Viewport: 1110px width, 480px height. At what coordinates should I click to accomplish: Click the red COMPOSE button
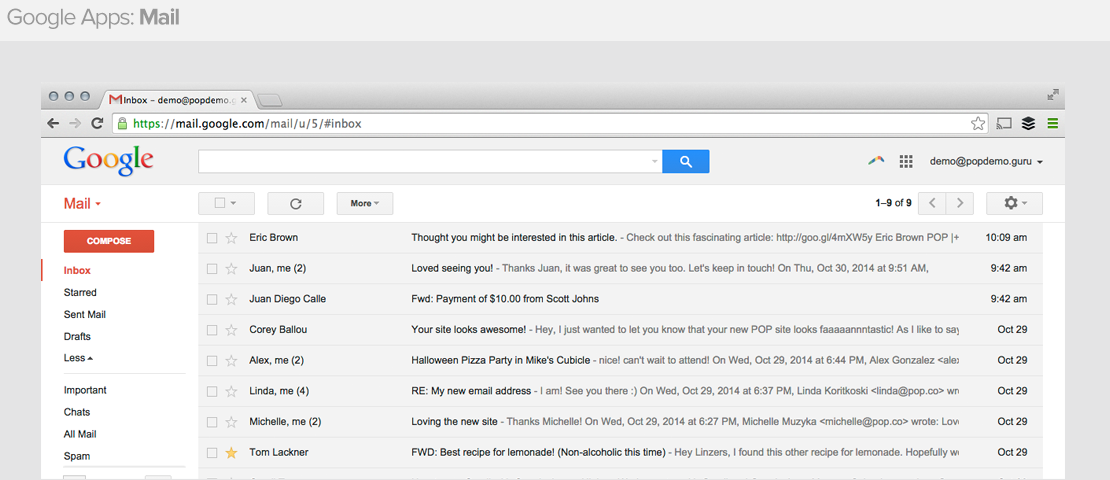(x=109, y=241)
